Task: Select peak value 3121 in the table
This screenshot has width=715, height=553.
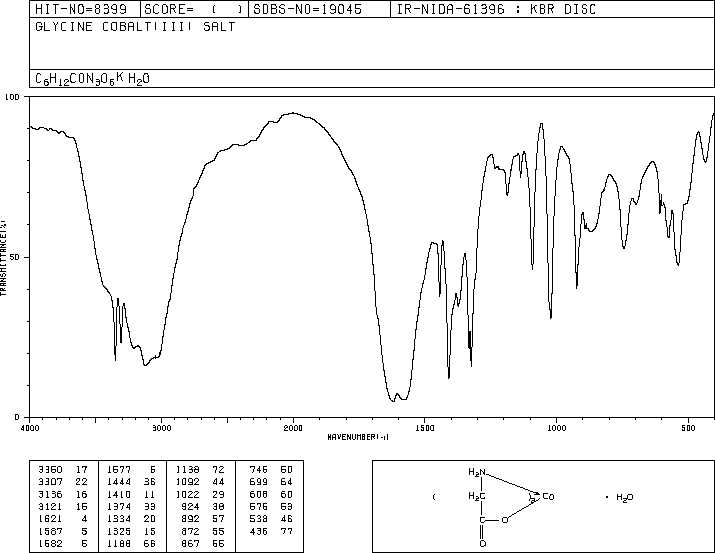Action: pyautogui.click(x=50, y=506)
